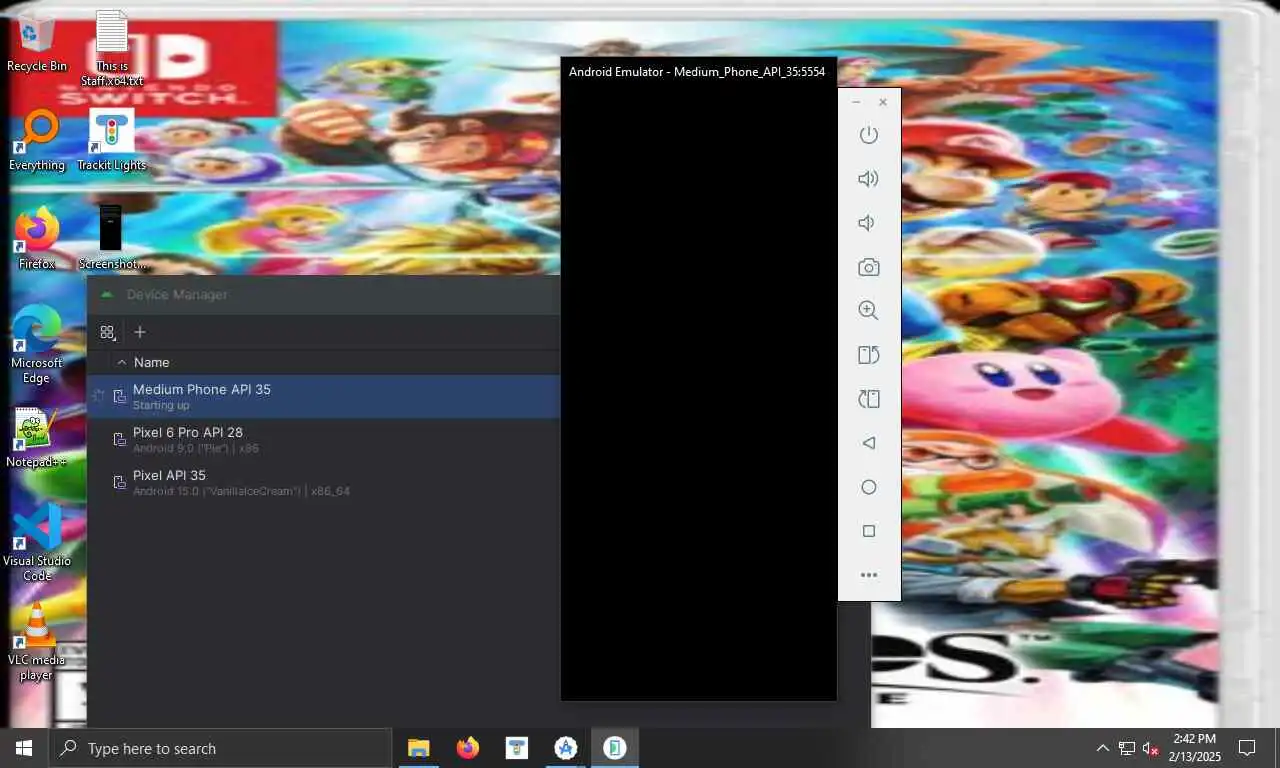Open the Recycle Bin desktop icon
This screenshot has height=768, width=1280.
pos(37,42)
